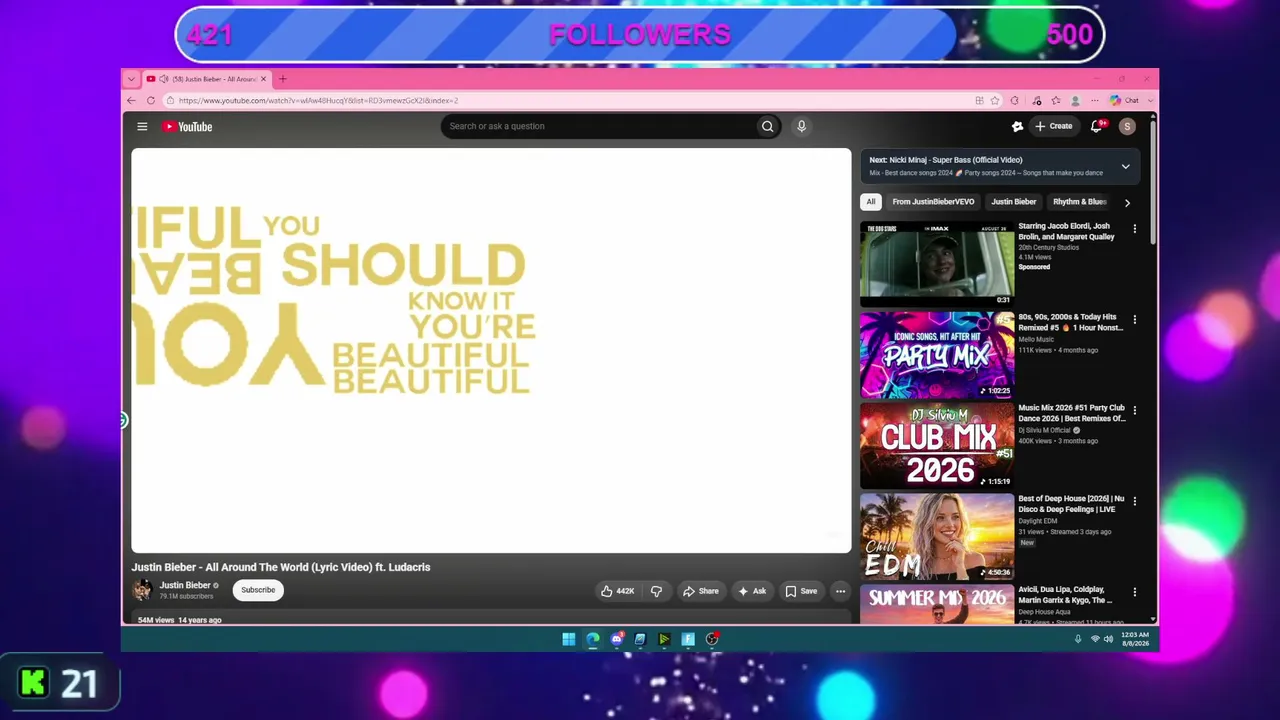The image size is (1280, 720).
Task: Dislike the video with thumbs down
Action: point(656,591)
